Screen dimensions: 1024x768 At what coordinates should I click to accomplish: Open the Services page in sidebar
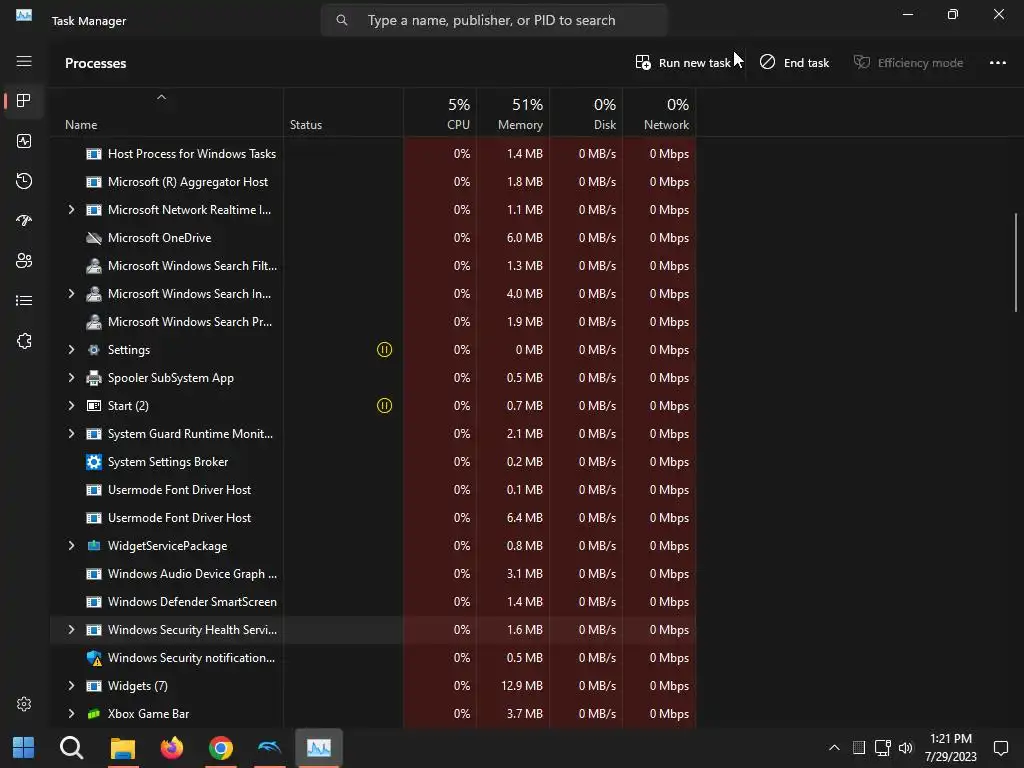(24, 341)
